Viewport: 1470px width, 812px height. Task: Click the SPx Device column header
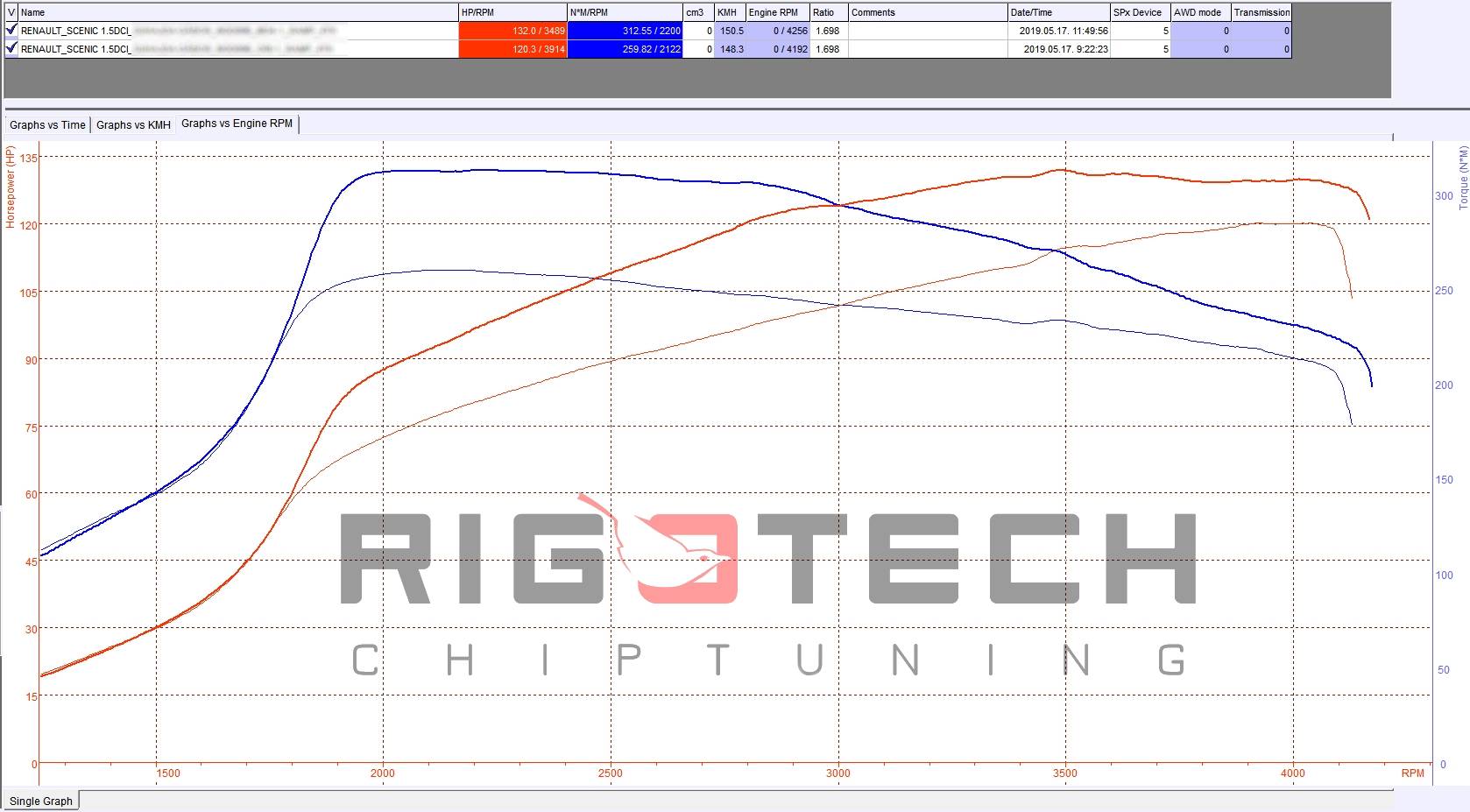tap(1141, 12)
